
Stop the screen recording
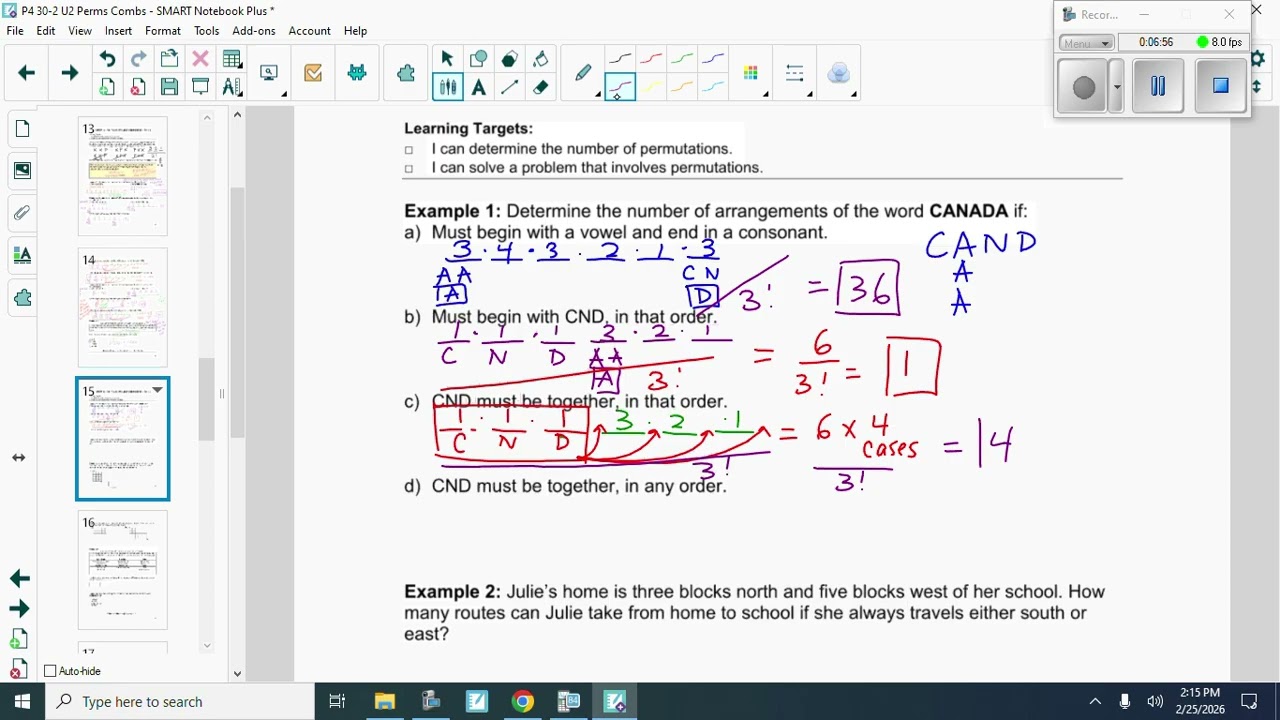click(1220, 86)
